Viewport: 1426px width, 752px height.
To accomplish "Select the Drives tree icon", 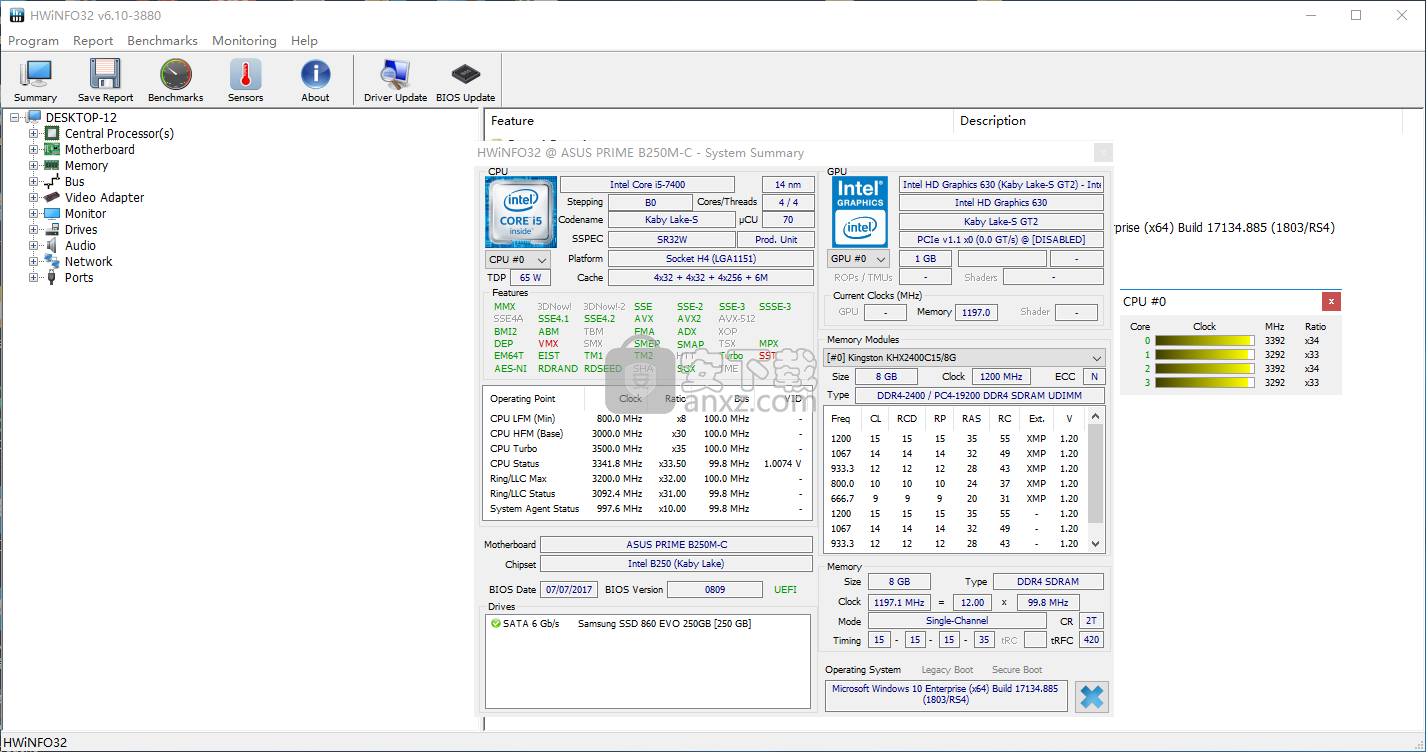I will (52, 229).
